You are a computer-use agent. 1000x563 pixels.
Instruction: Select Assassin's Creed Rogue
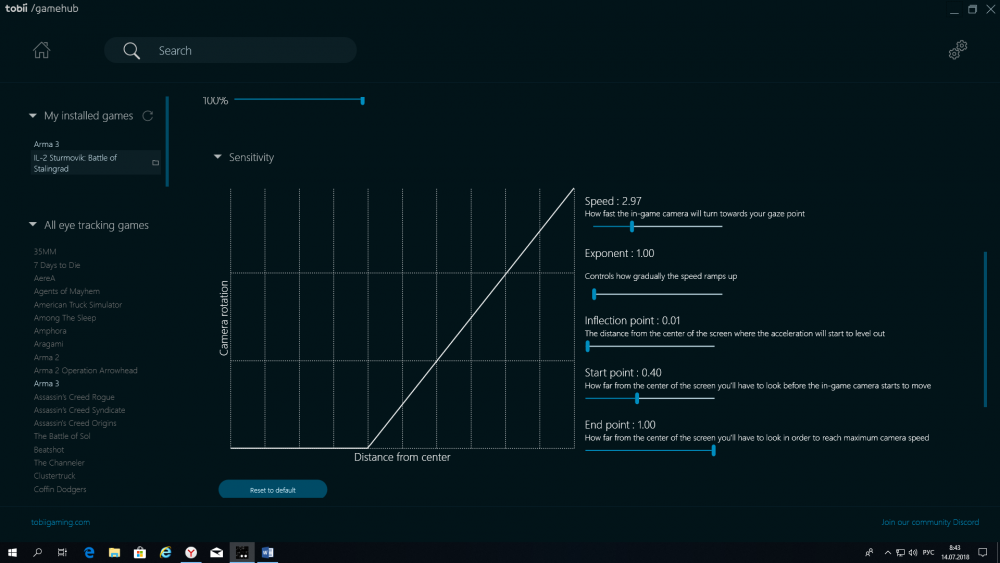(x=74, y=397)
